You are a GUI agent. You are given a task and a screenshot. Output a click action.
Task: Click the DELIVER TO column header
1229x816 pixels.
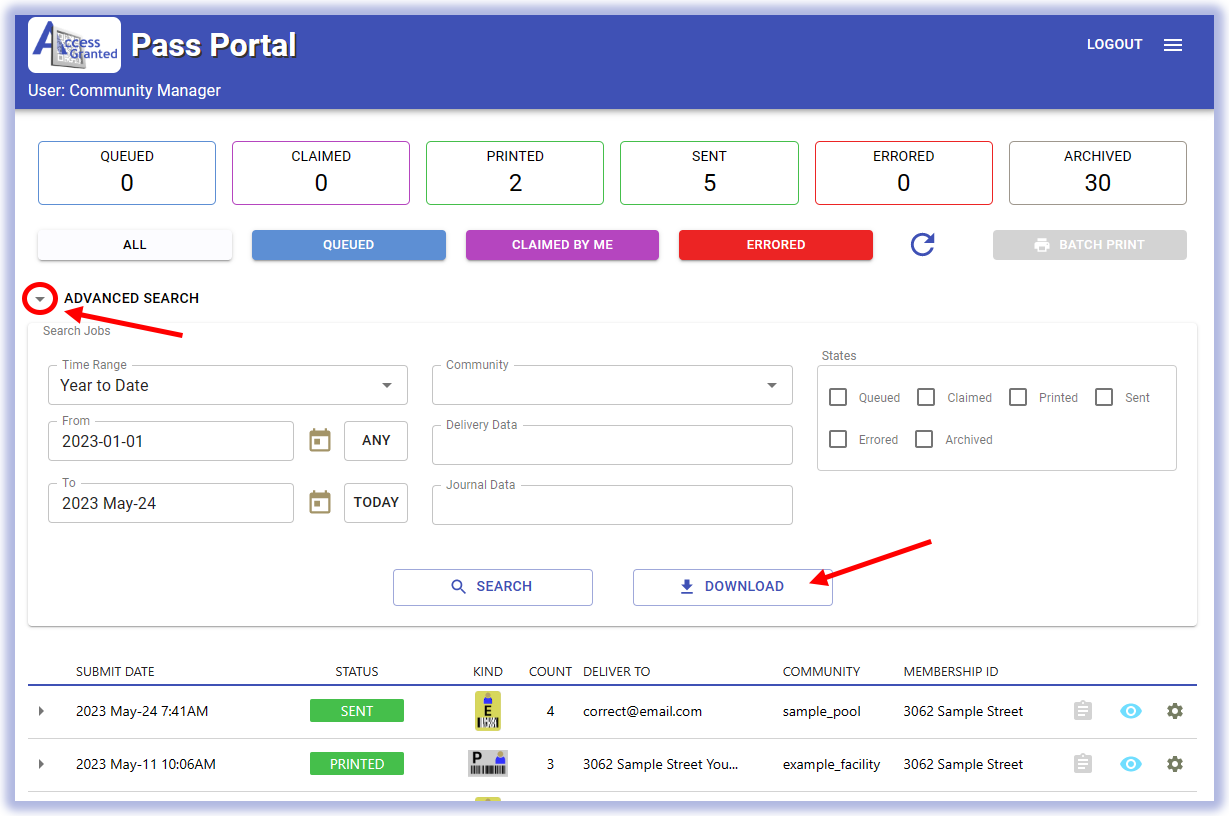point(616,672)
